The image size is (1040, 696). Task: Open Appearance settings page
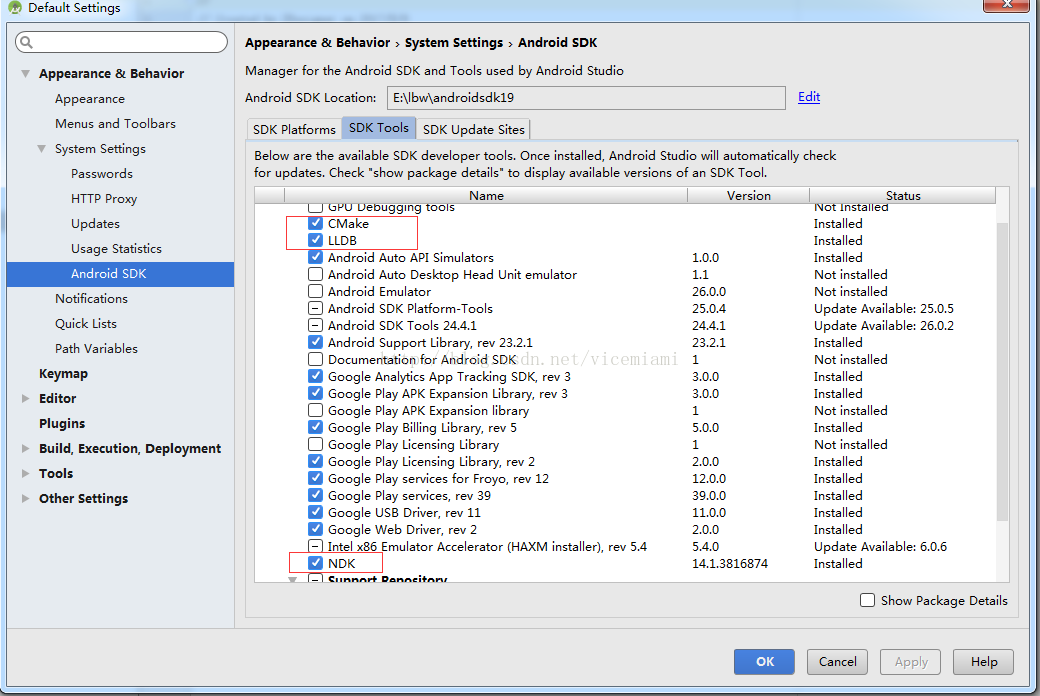coord(90,99)
